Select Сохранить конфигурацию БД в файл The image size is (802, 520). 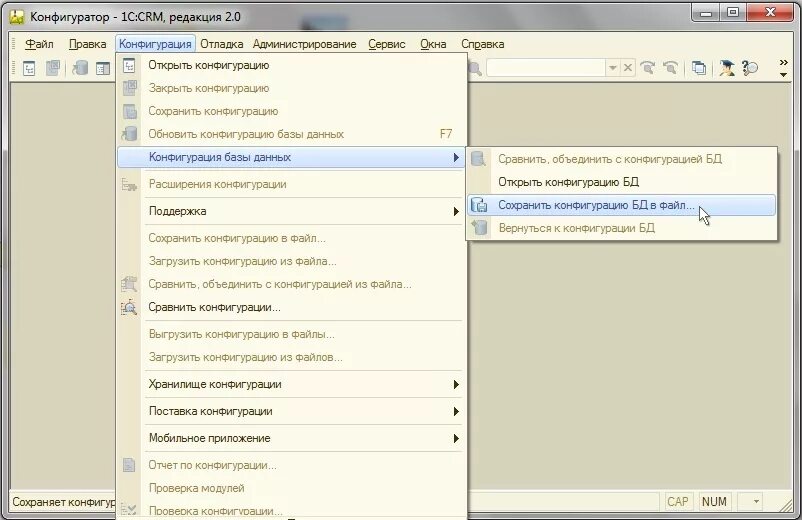(x=621, y=205)
